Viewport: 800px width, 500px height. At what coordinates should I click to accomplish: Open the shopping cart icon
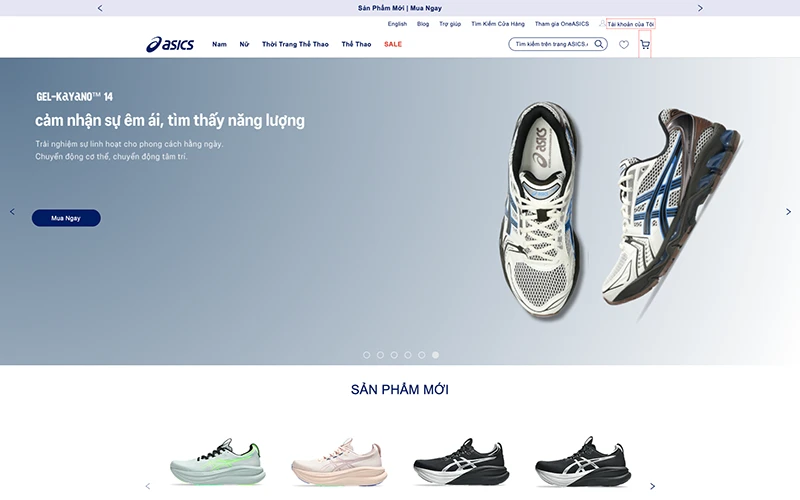(645, 45)
